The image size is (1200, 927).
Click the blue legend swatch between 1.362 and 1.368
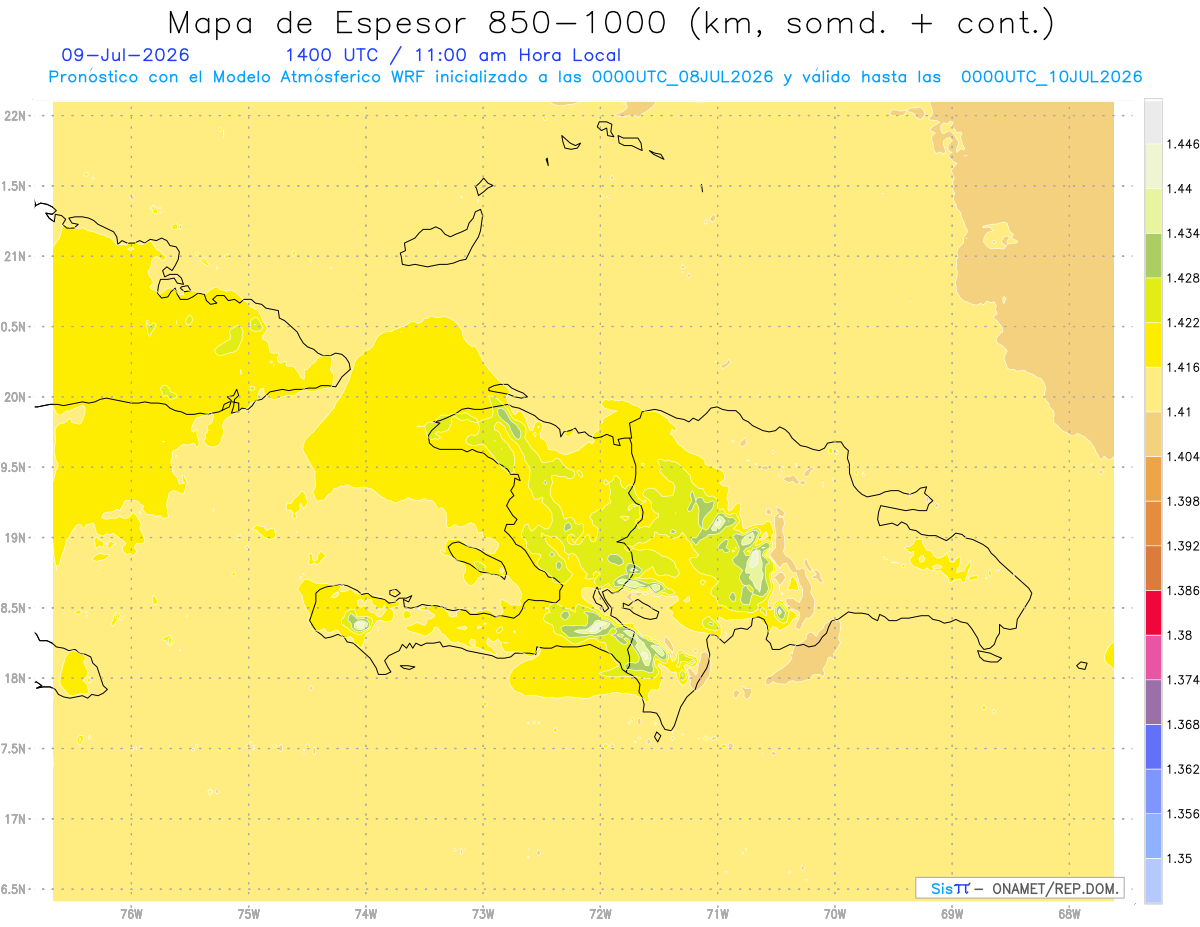tap(1153, 746)
